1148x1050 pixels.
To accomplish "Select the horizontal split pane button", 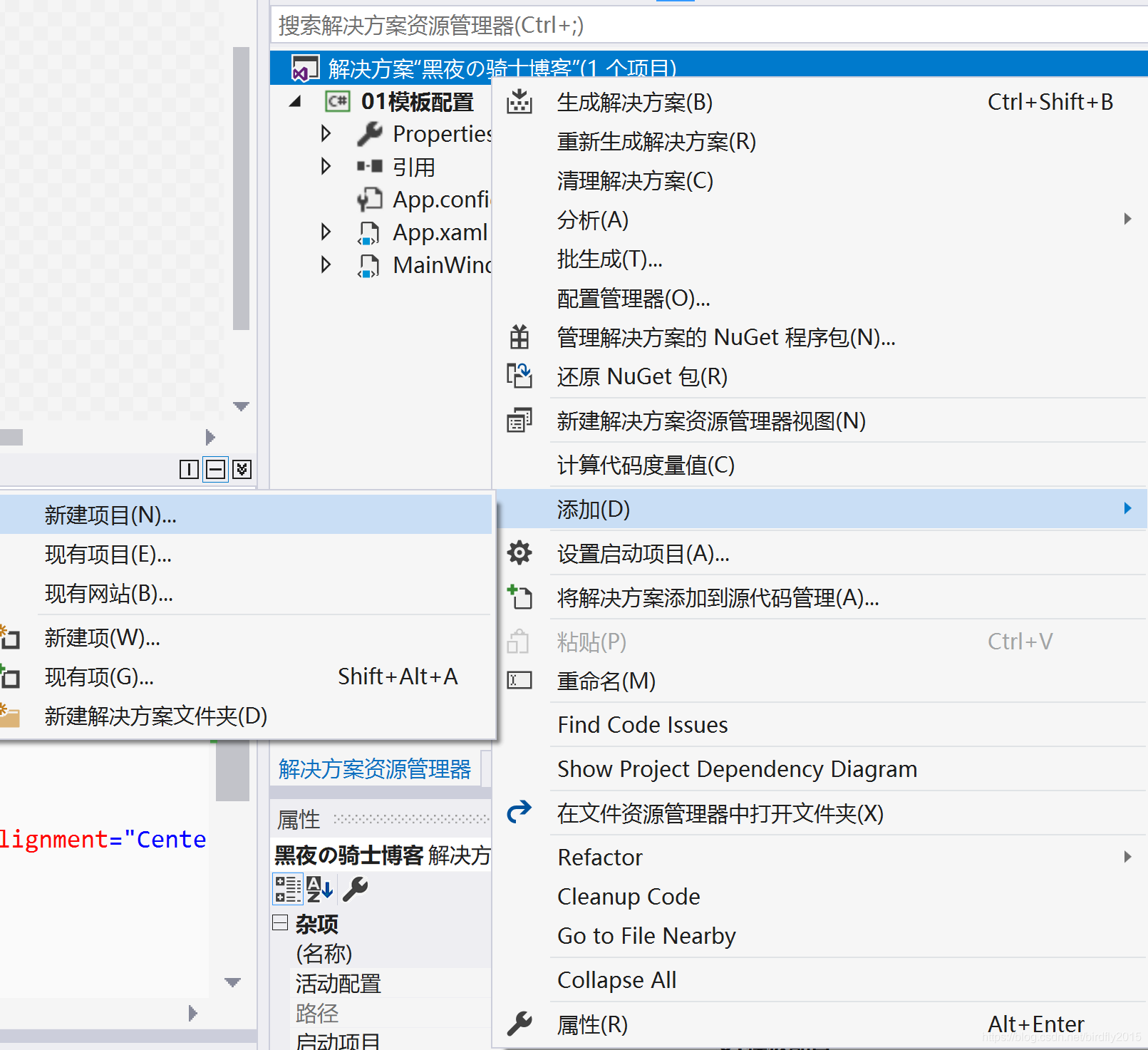I will [215, 469].
